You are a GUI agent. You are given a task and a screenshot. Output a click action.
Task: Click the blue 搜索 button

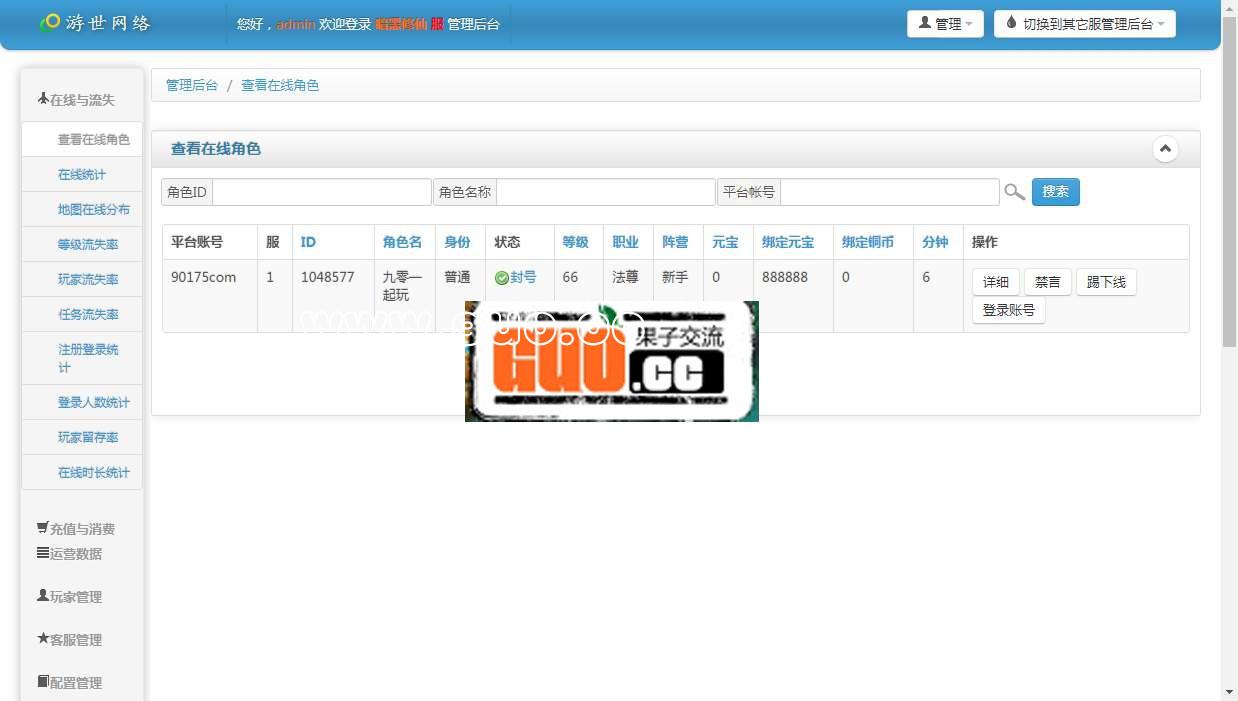[x=1056, y=192]
